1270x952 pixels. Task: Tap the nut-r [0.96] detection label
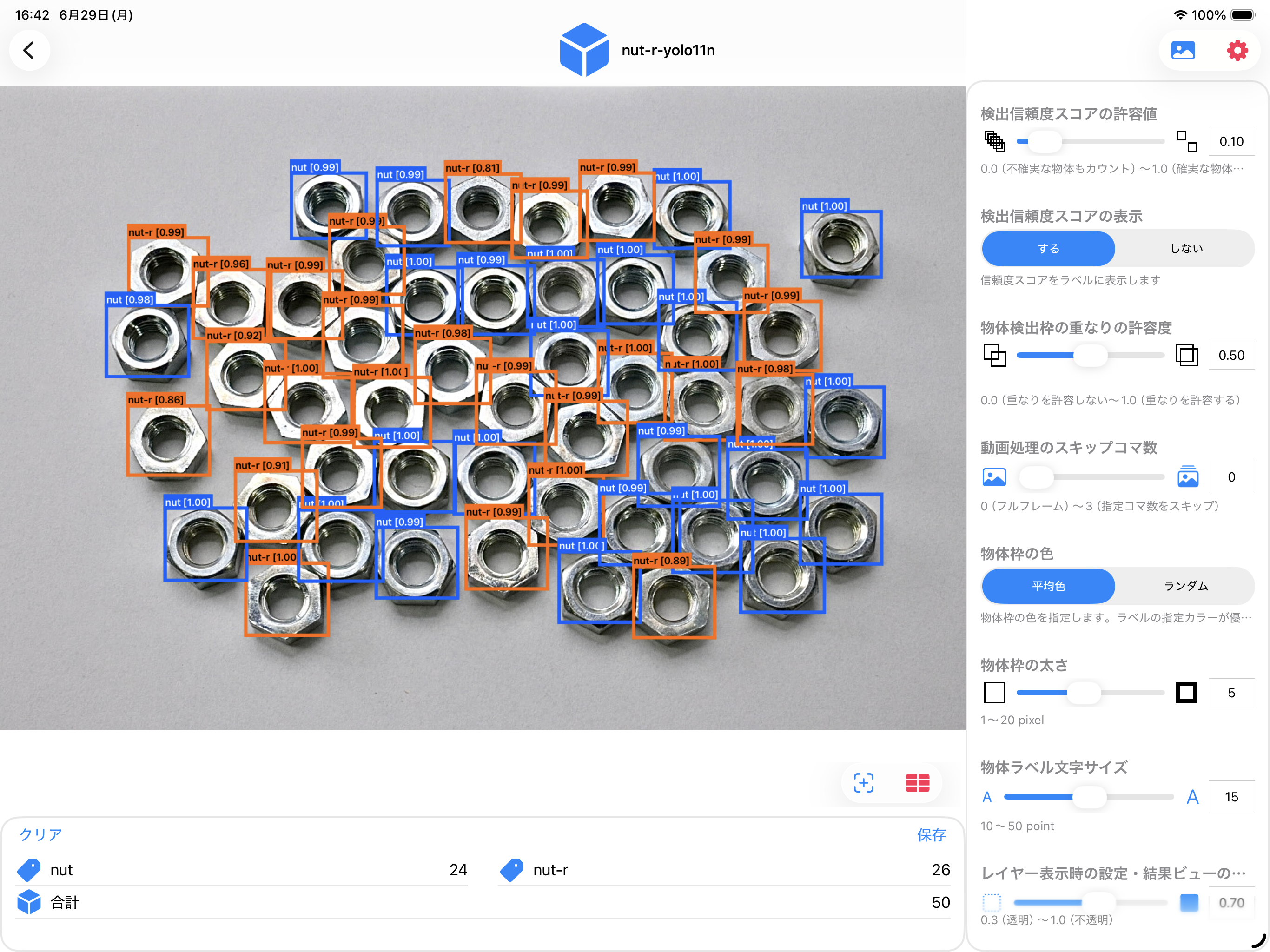click(221, 264)
